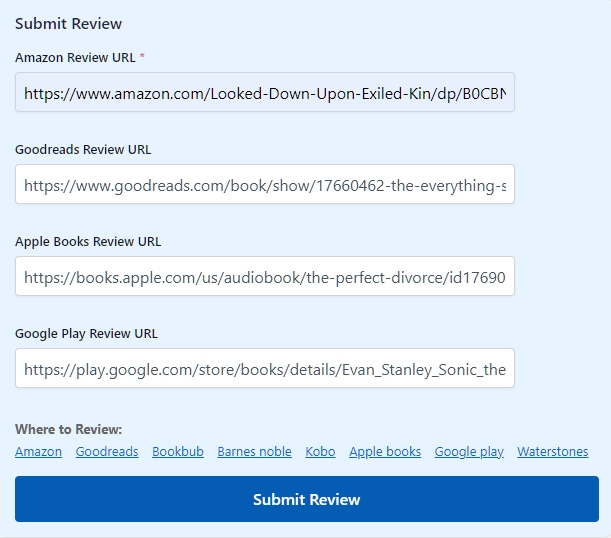Viewport: 611px width, 538px height.
Task: Open the Amazon review link
Action: (38, 452)
